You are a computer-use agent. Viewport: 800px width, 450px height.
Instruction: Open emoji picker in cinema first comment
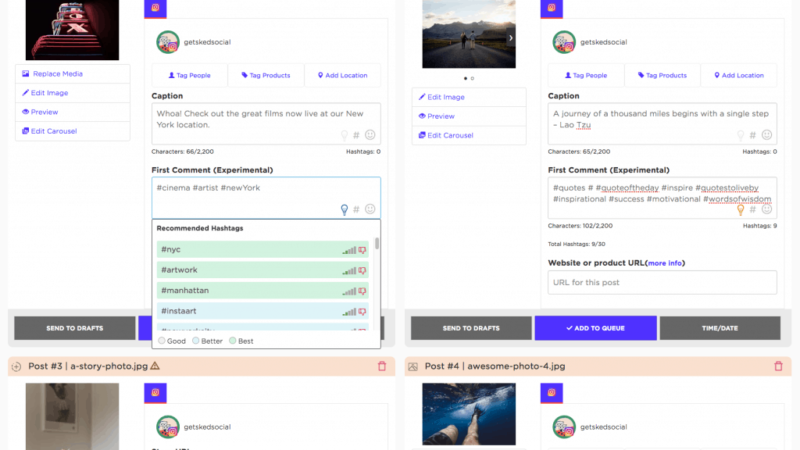click(x=370, y=209)
